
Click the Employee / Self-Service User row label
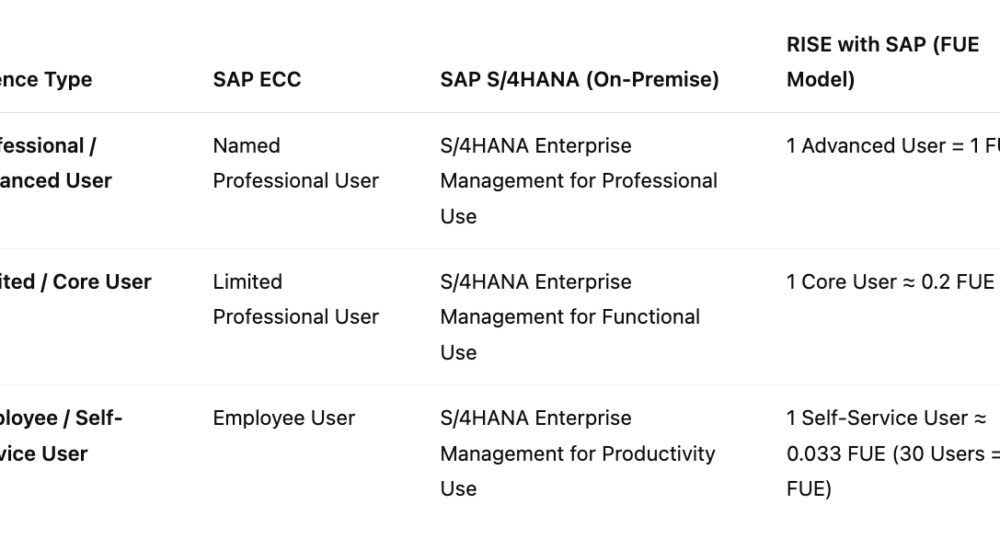(61, 436)
